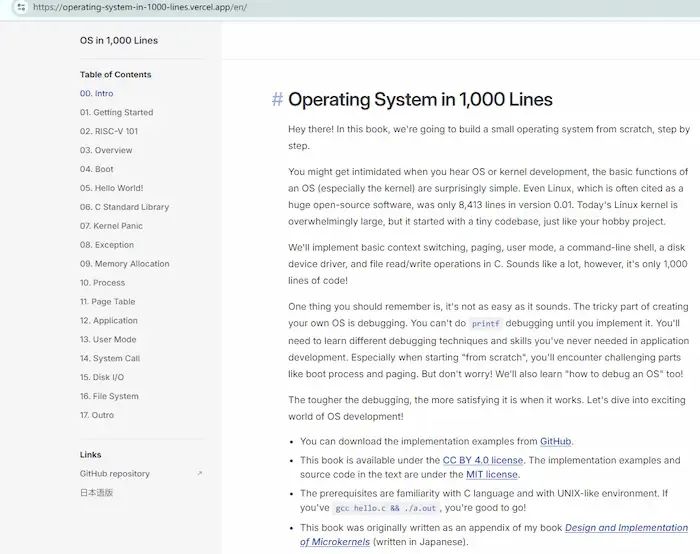Open the CC BY 4.0 license link
The width and height of the screenshot is (700, 554).
pos(483,460)
